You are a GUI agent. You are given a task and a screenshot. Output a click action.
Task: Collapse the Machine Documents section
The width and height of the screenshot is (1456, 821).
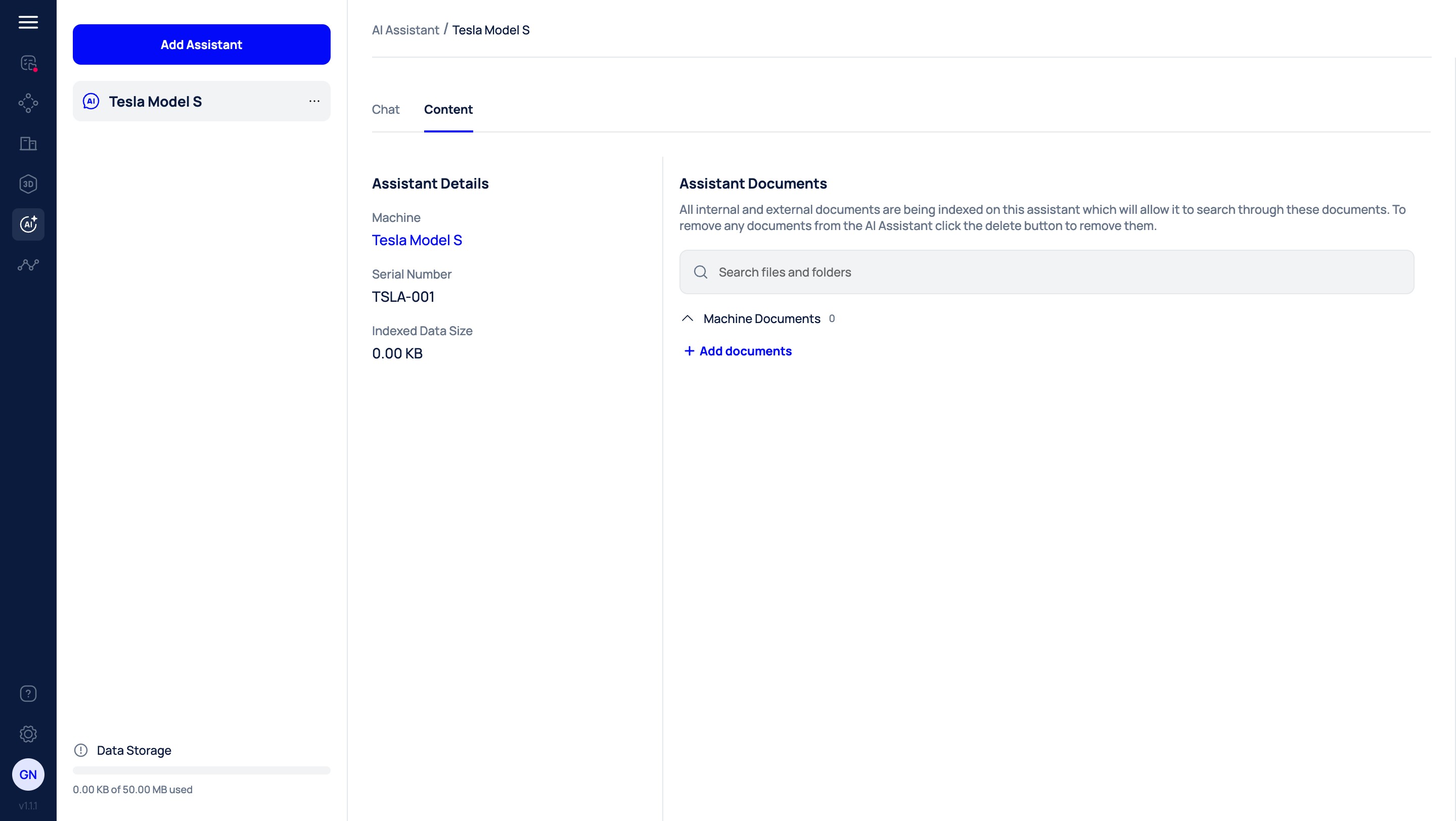pyautogui.click(x=688, y=318)
